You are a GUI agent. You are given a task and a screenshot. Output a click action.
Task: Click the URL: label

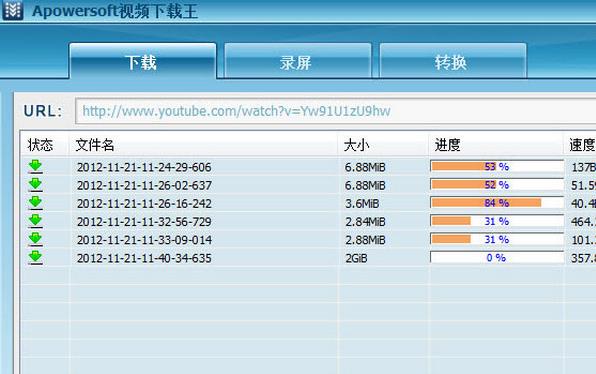(43, 111)
